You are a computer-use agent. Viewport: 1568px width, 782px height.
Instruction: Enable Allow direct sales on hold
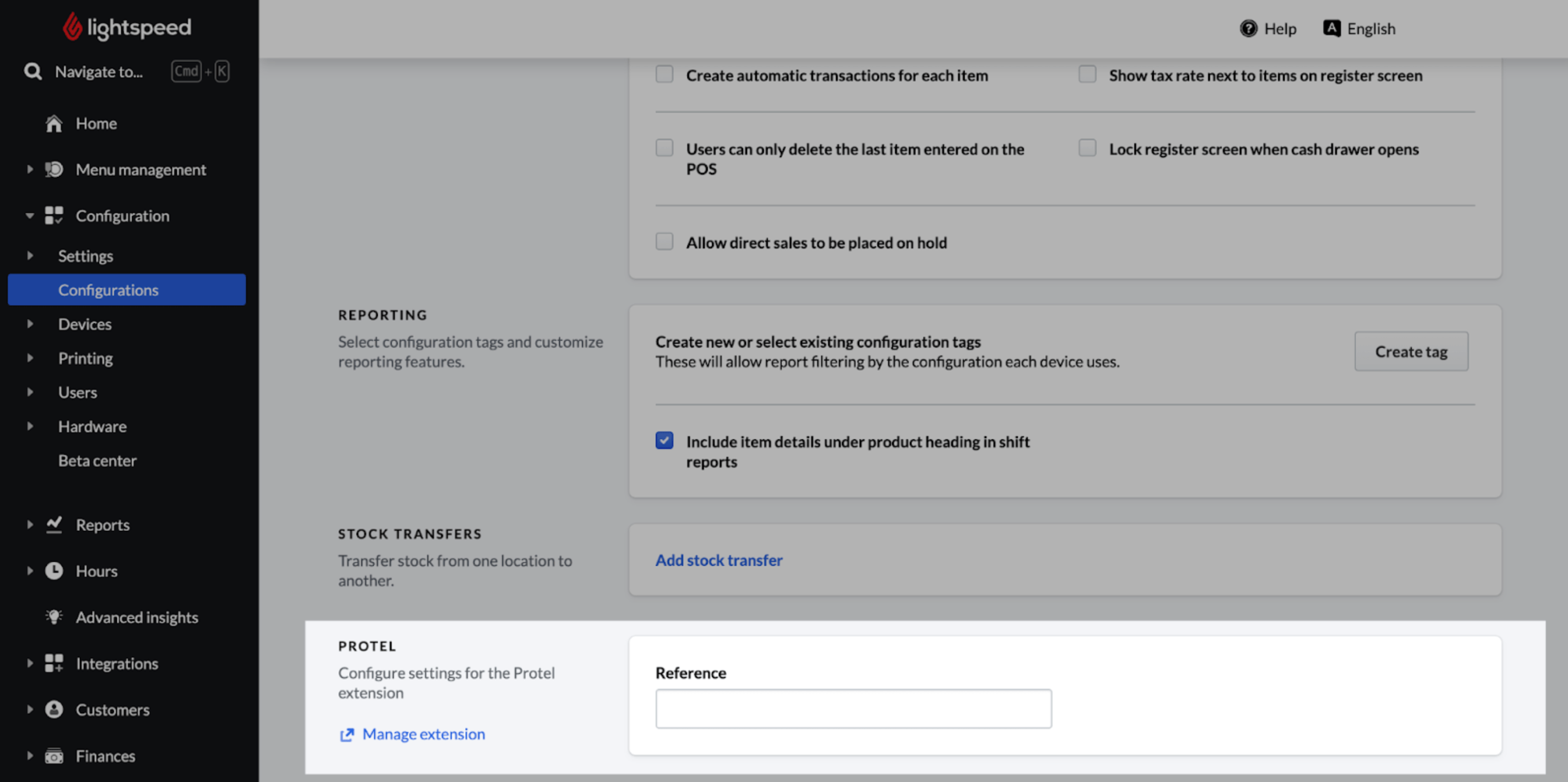click(x=664, y=242)
